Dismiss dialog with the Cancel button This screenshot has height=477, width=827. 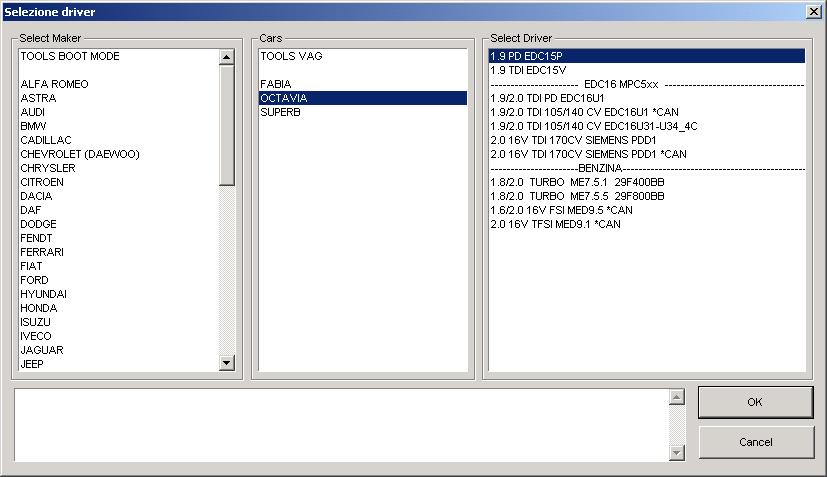[x=755, y=442]
